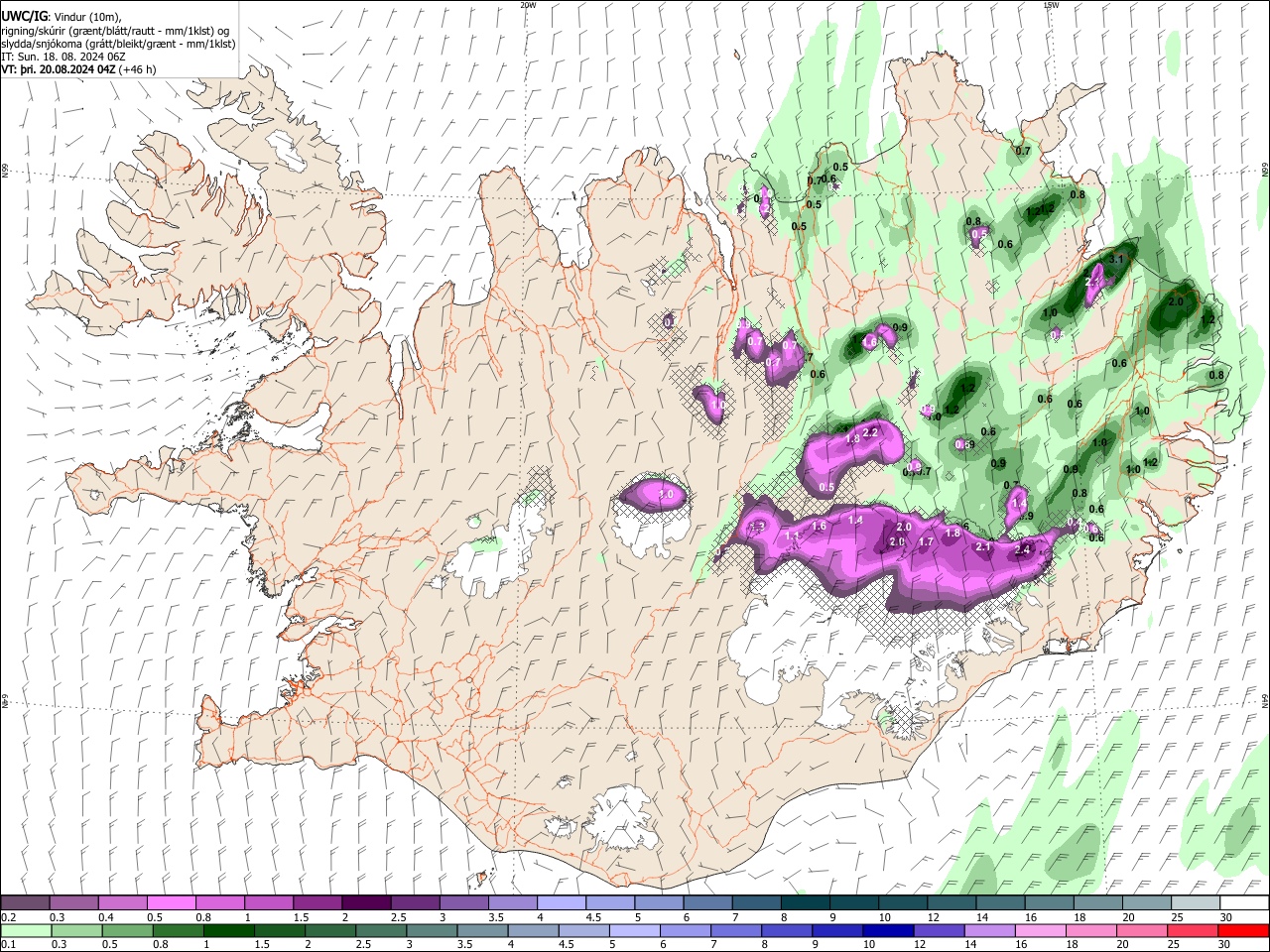The height and width of the screenshot is (952, 1270).
Task: Pick the bright red swatch on the rain scale
Action: (x=1242, y=930)
